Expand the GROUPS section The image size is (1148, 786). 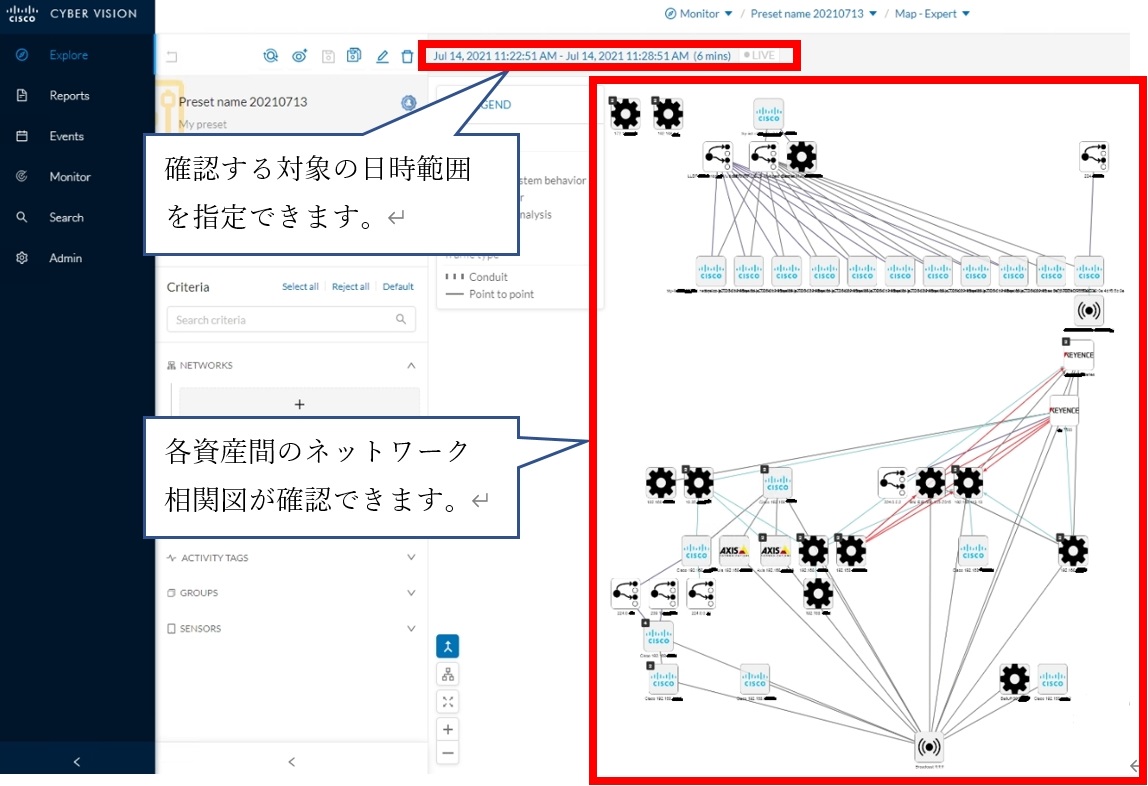pos(411,593)
